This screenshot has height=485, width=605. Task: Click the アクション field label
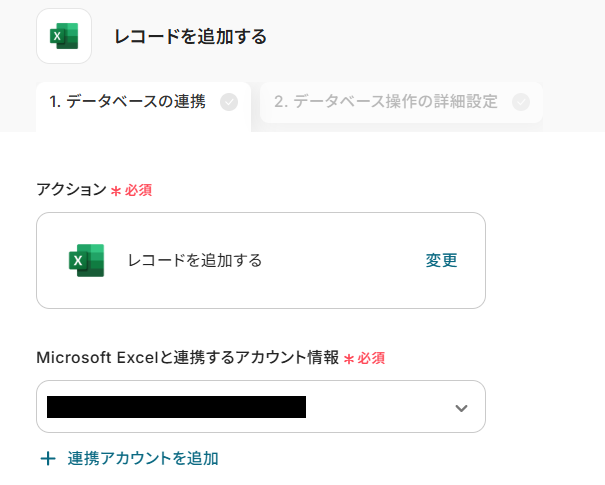[70, 189]
